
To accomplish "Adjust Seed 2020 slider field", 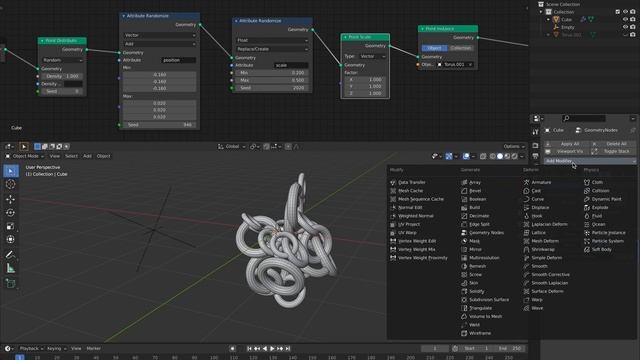I will [x=272, y=88].
